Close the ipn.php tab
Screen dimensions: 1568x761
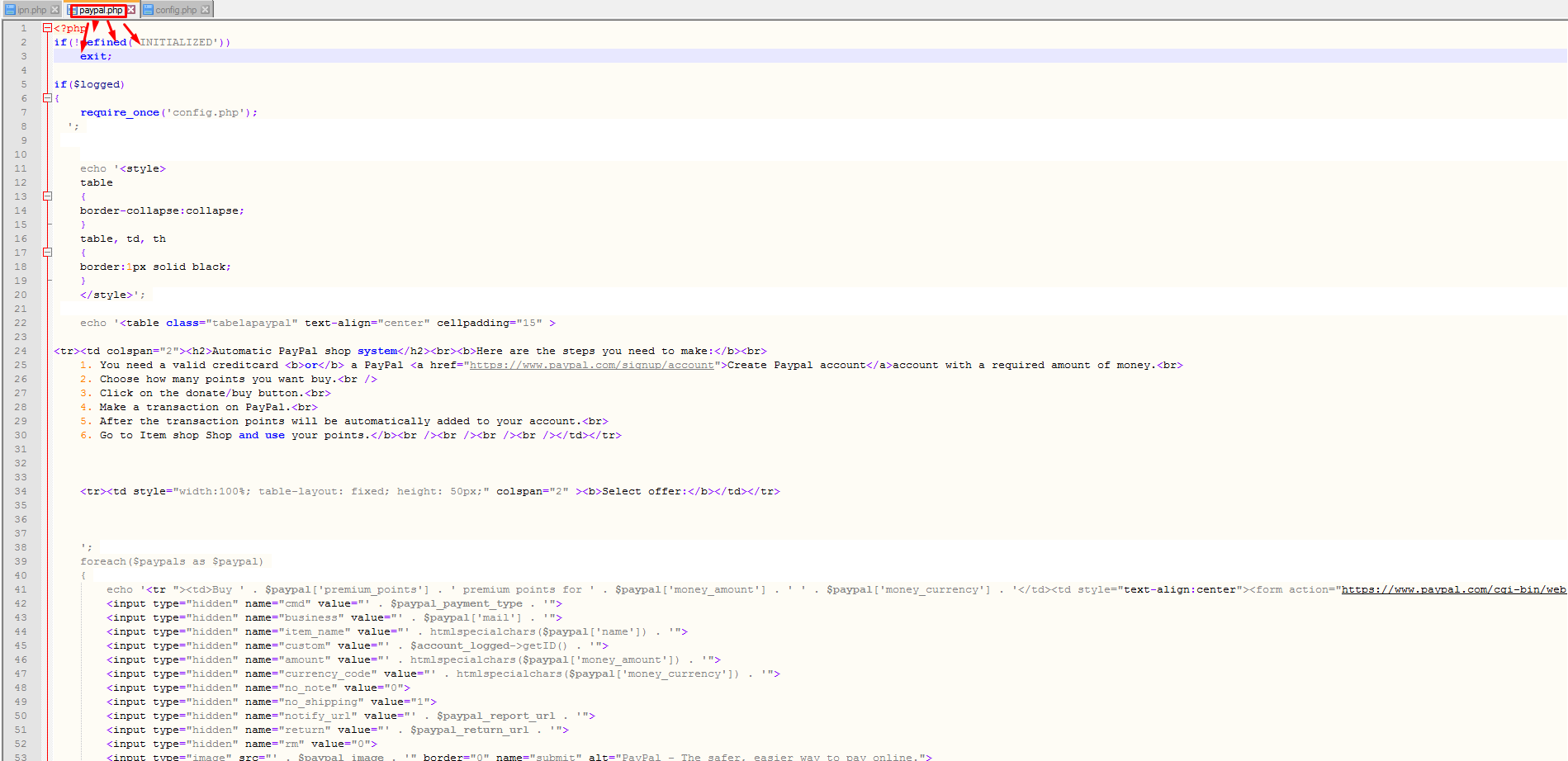point(54,10)
